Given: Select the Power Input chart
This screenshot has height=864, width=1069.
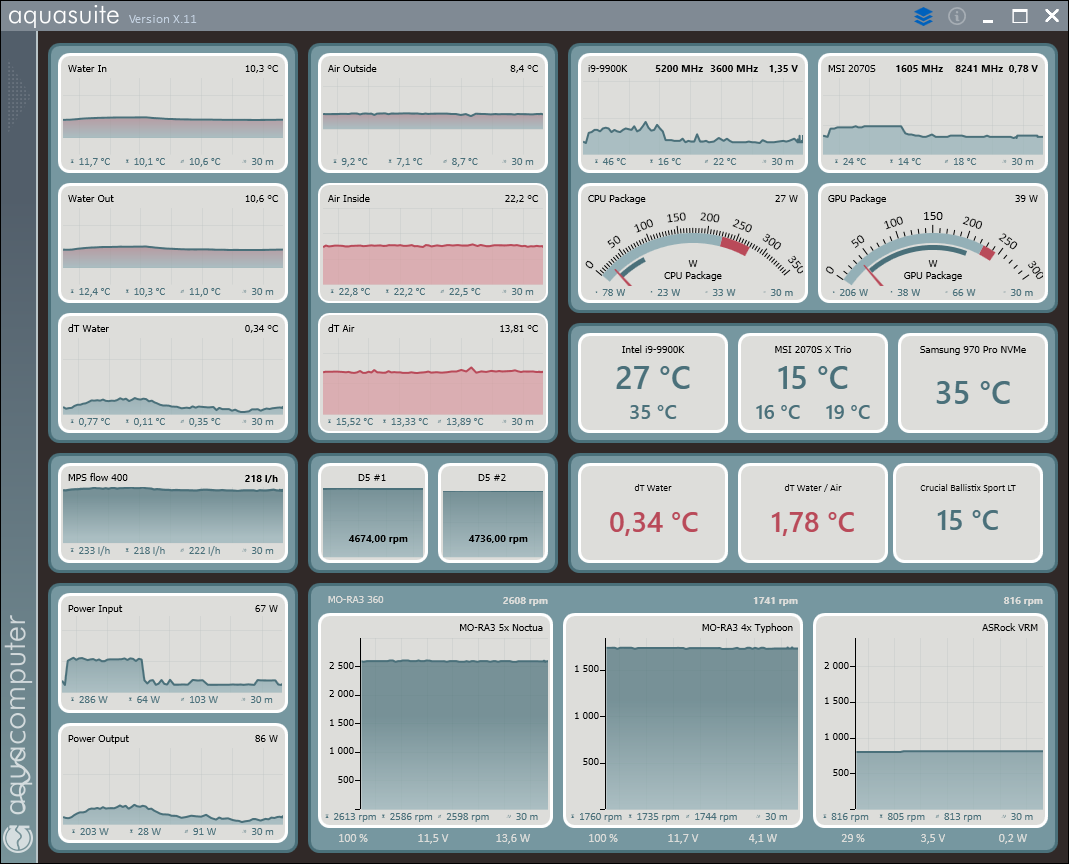Looking at the screenshot, I should [x=172, y=653].
